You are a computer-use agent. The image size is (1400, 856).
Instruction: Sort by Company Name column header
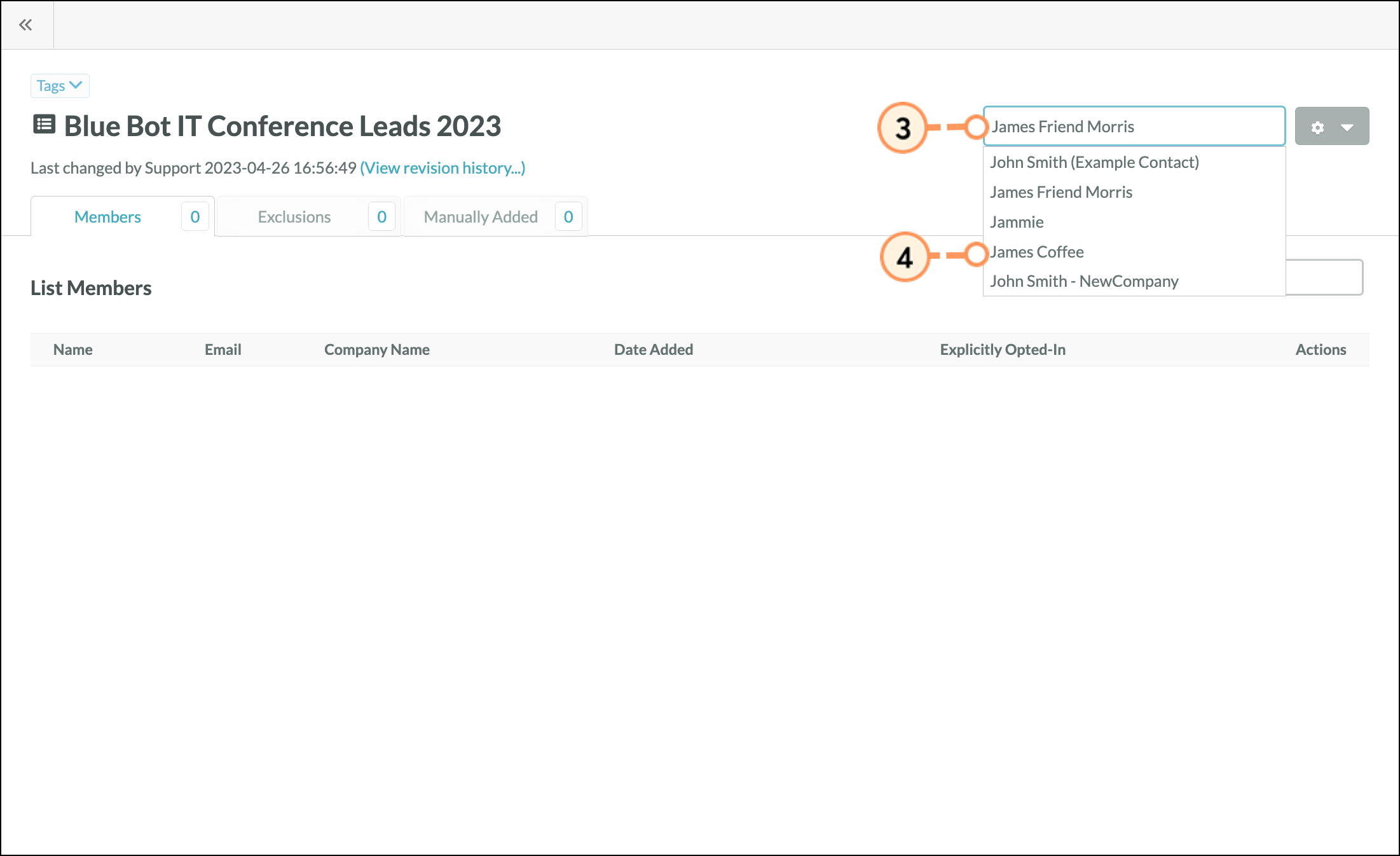[377, 350]
